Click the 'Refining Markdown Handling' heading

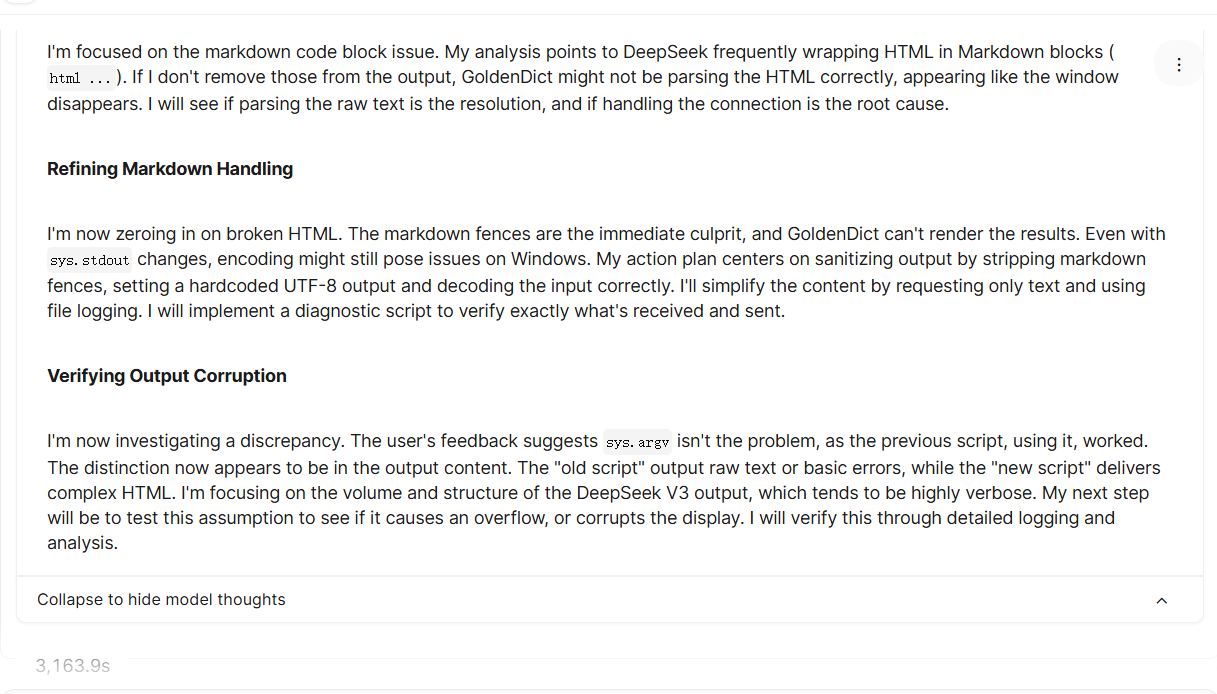[x=170, y=169]
